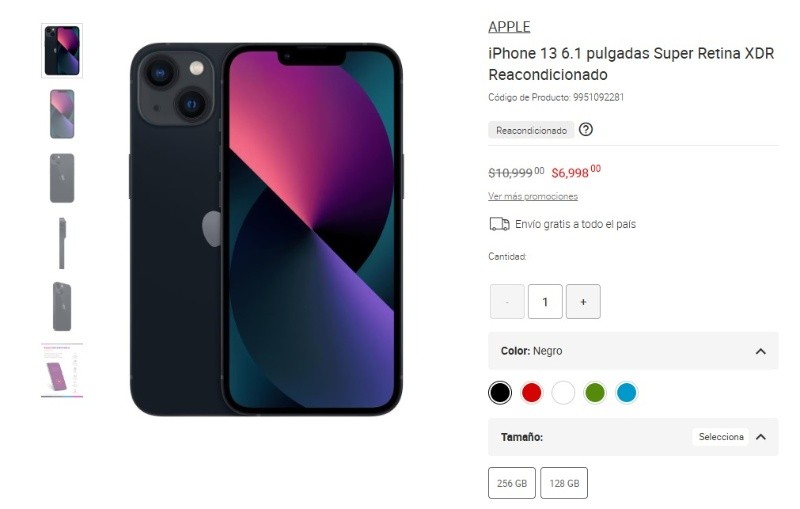Collapse the Tamaño section chevron
The image size is (800, 509).
point(760,437)
